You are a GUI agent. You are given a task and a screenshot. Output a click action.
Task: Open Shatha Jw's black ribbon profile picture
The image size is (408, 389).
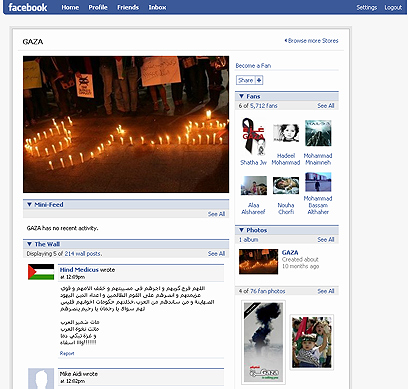tap(253, 137)
